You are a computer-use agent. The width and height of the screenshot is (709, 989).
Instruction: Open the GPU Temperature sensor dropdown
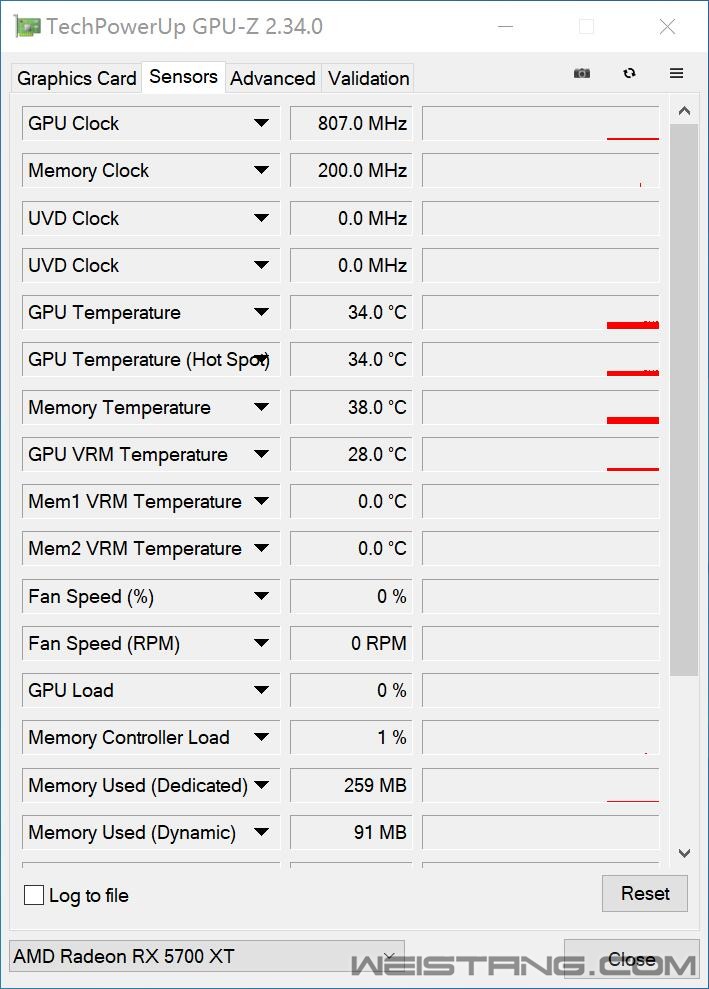261,312
